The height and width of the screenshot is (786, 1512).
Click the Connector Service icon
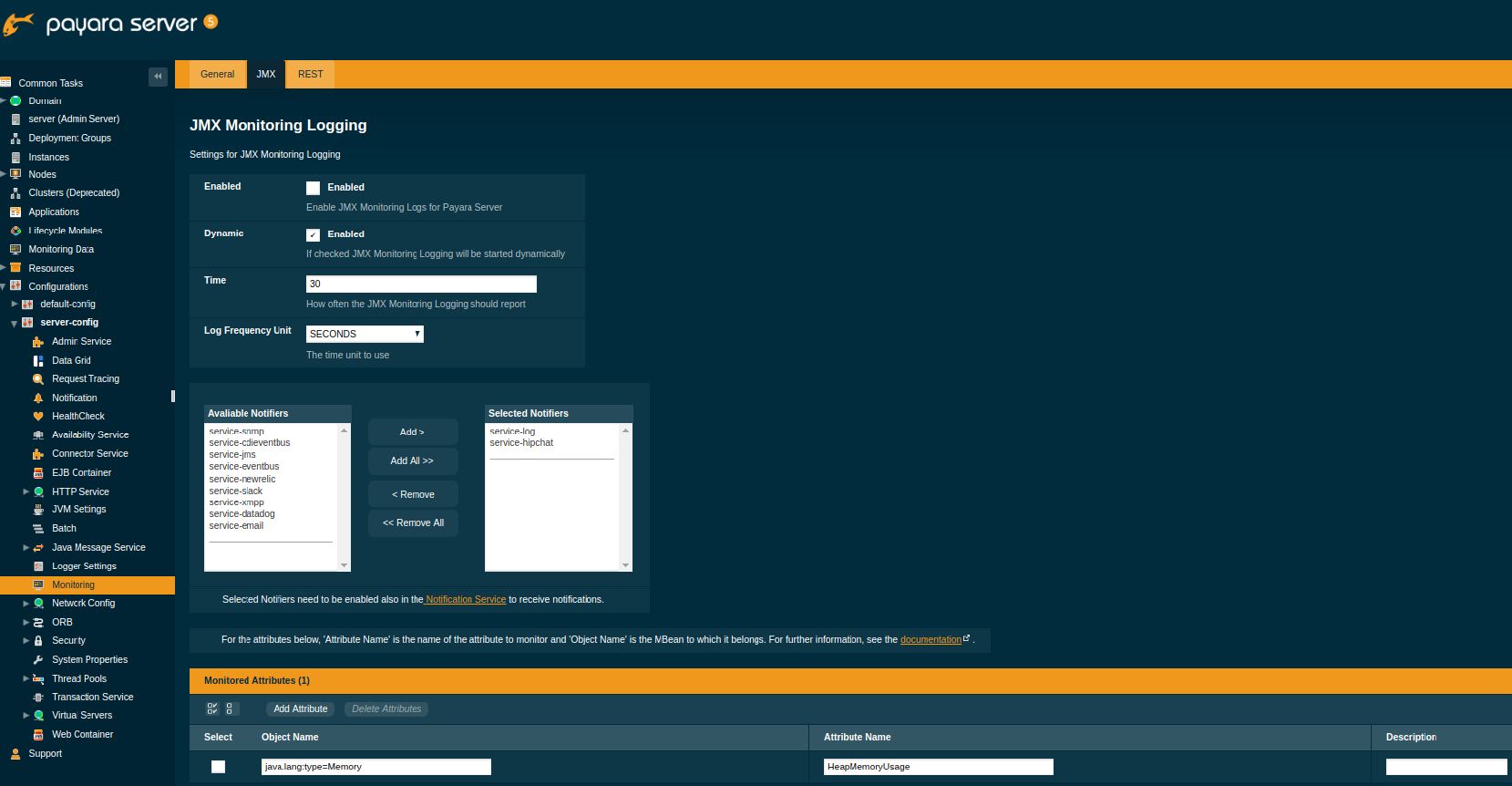(x=38, y=454)
